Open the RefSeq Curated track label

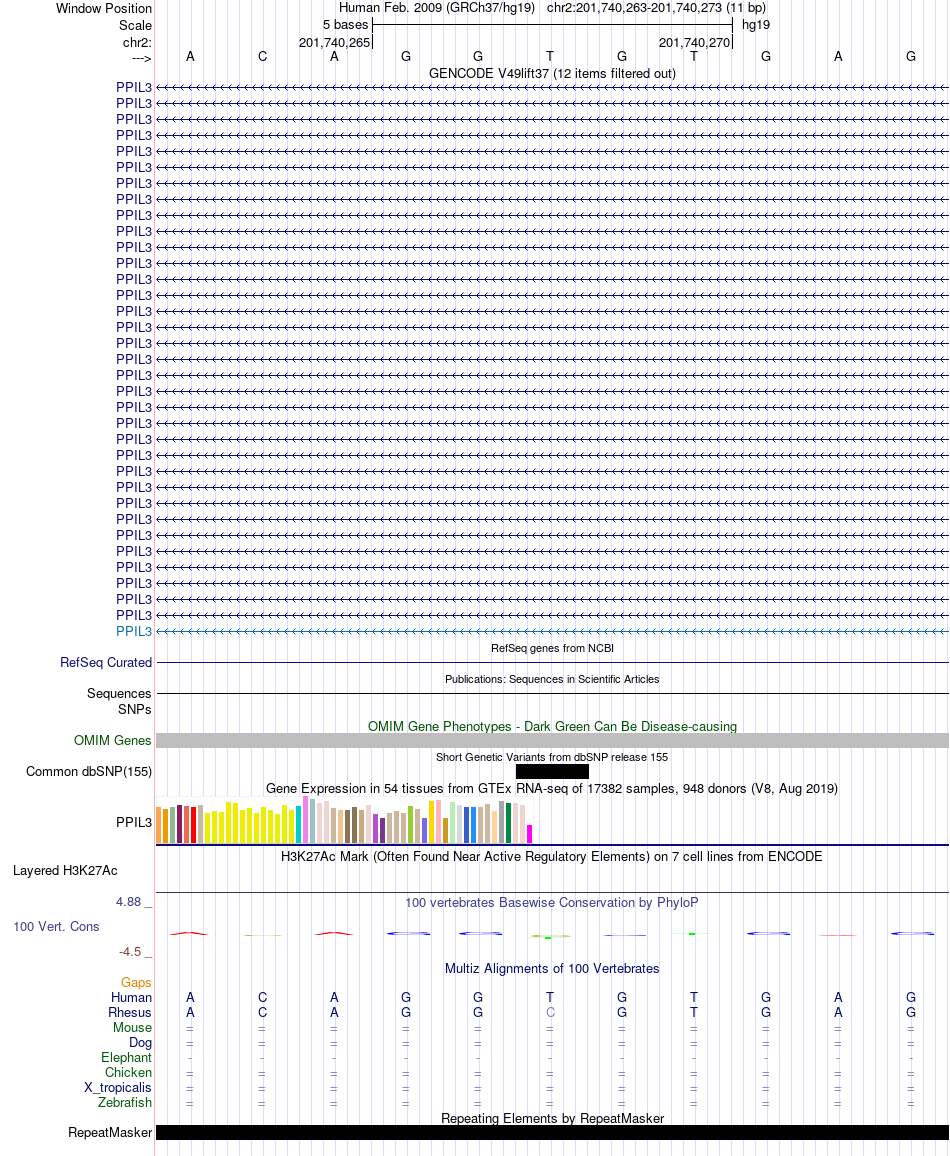coord(106,663)
